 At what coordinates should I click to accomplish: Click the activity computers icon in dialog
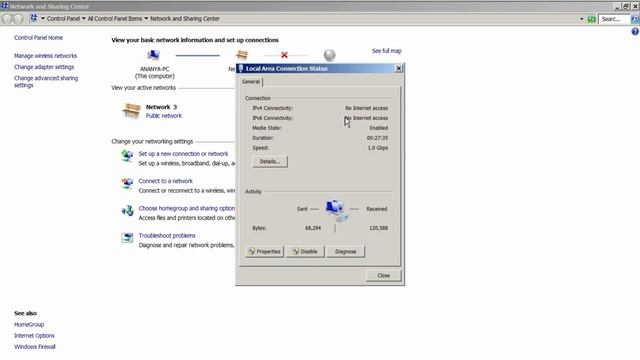337,210
